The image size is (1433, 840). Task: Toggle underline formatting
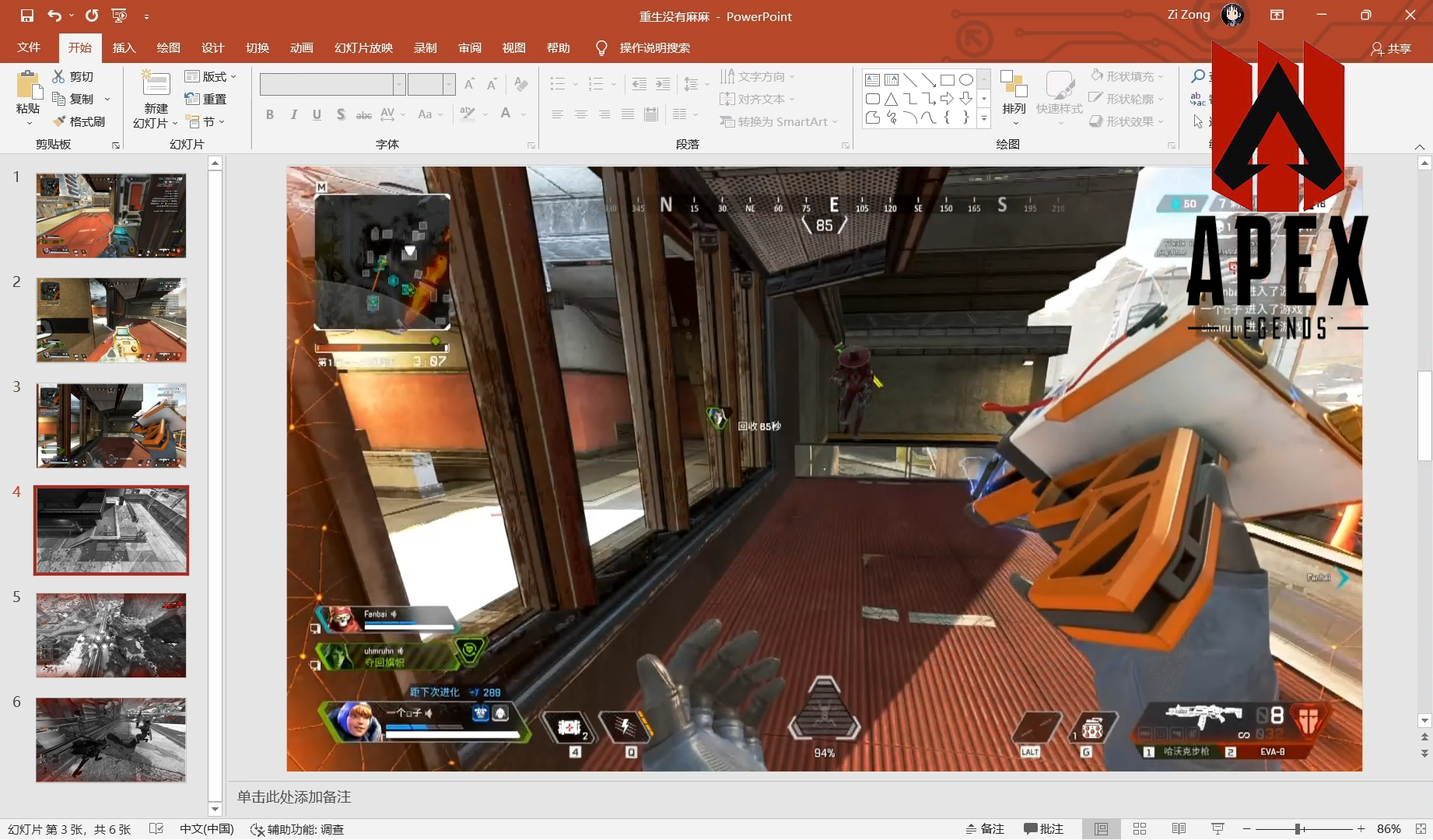click(317, 114)
